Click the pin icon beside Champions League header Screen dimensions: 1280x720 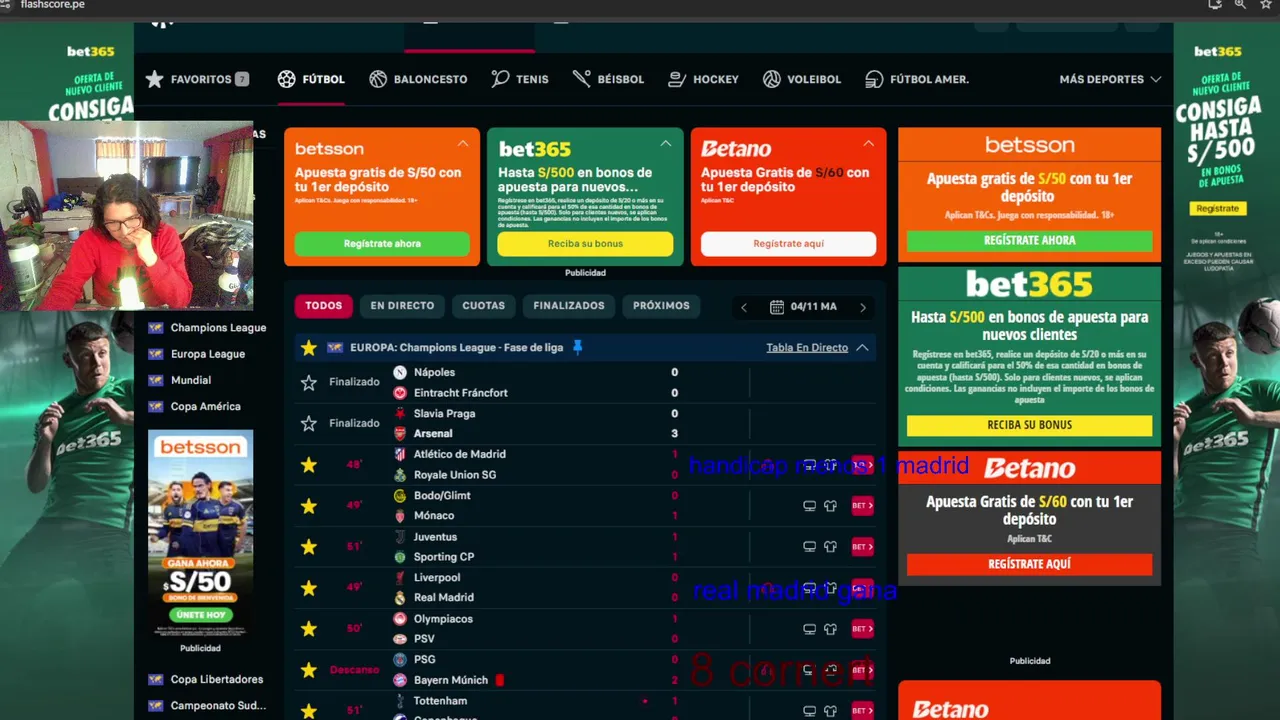577,347
